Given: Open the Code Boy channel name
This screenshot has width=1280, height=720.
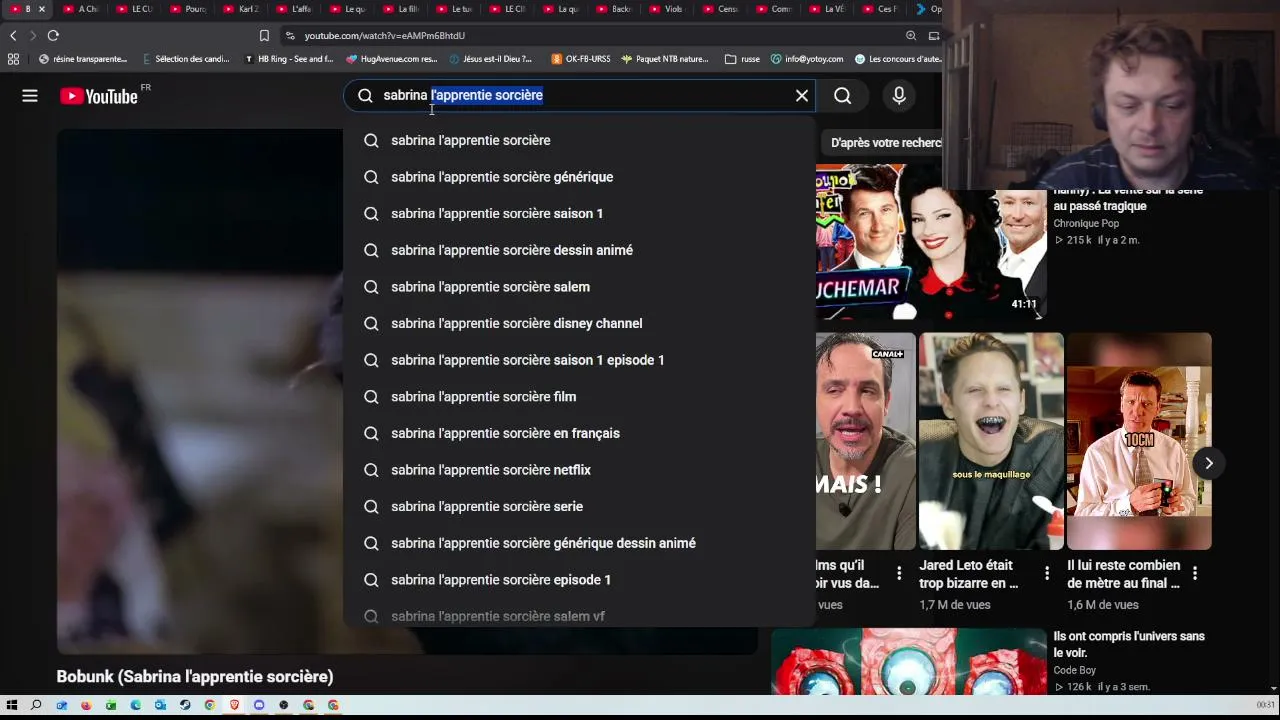Looking at the screenshot, I should 1075,670.
